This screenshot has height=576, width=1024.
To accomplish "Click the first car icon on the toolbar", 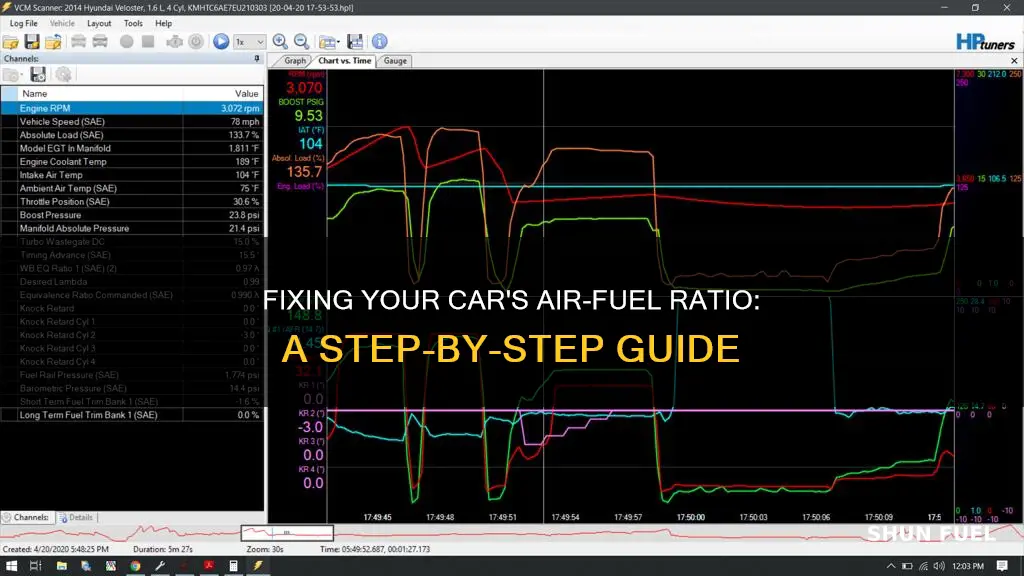I will click(x=78, y=42).
